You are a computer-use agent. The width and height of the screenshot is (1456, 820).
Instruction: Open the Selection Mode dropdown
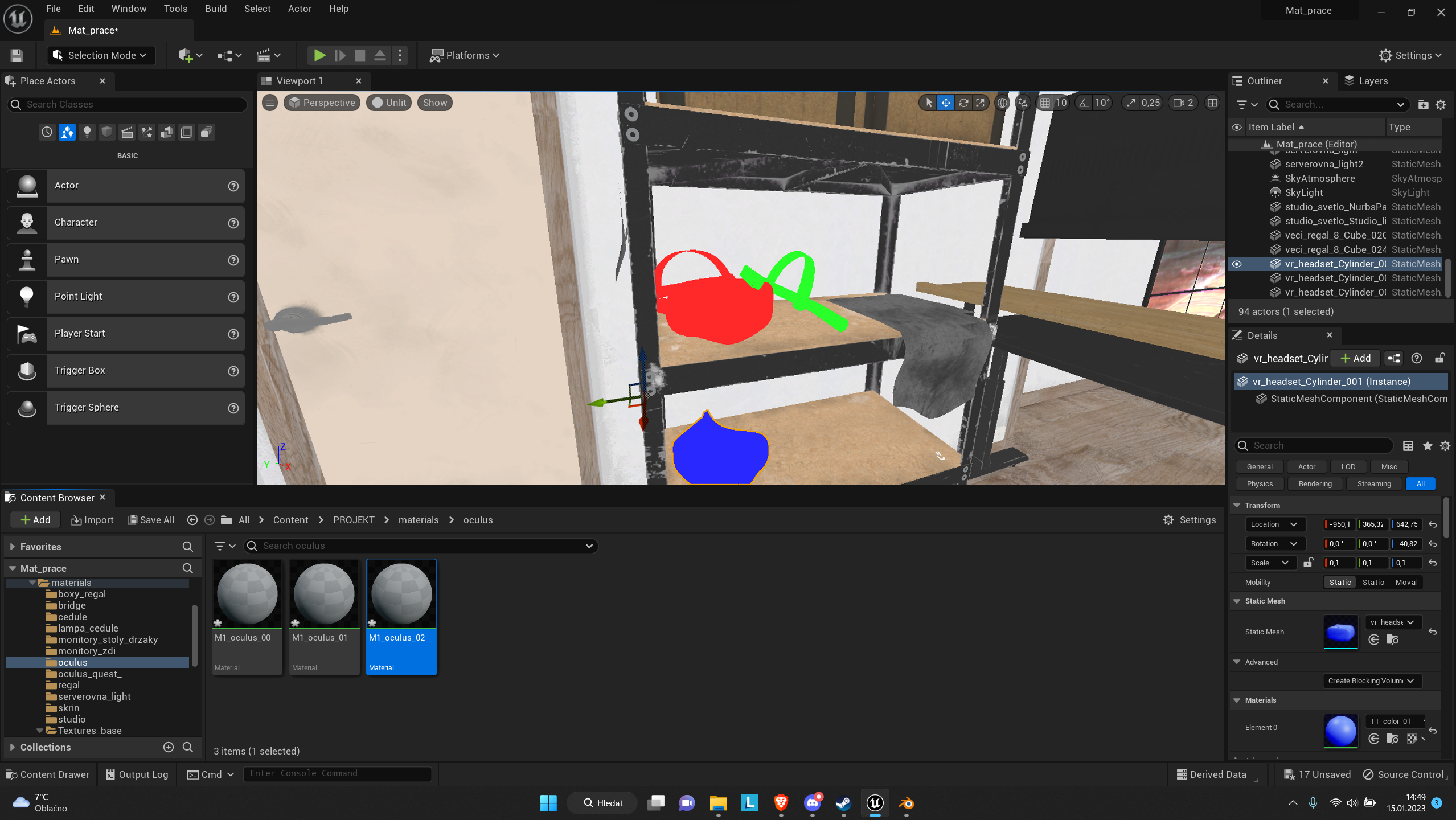point(101,55)
